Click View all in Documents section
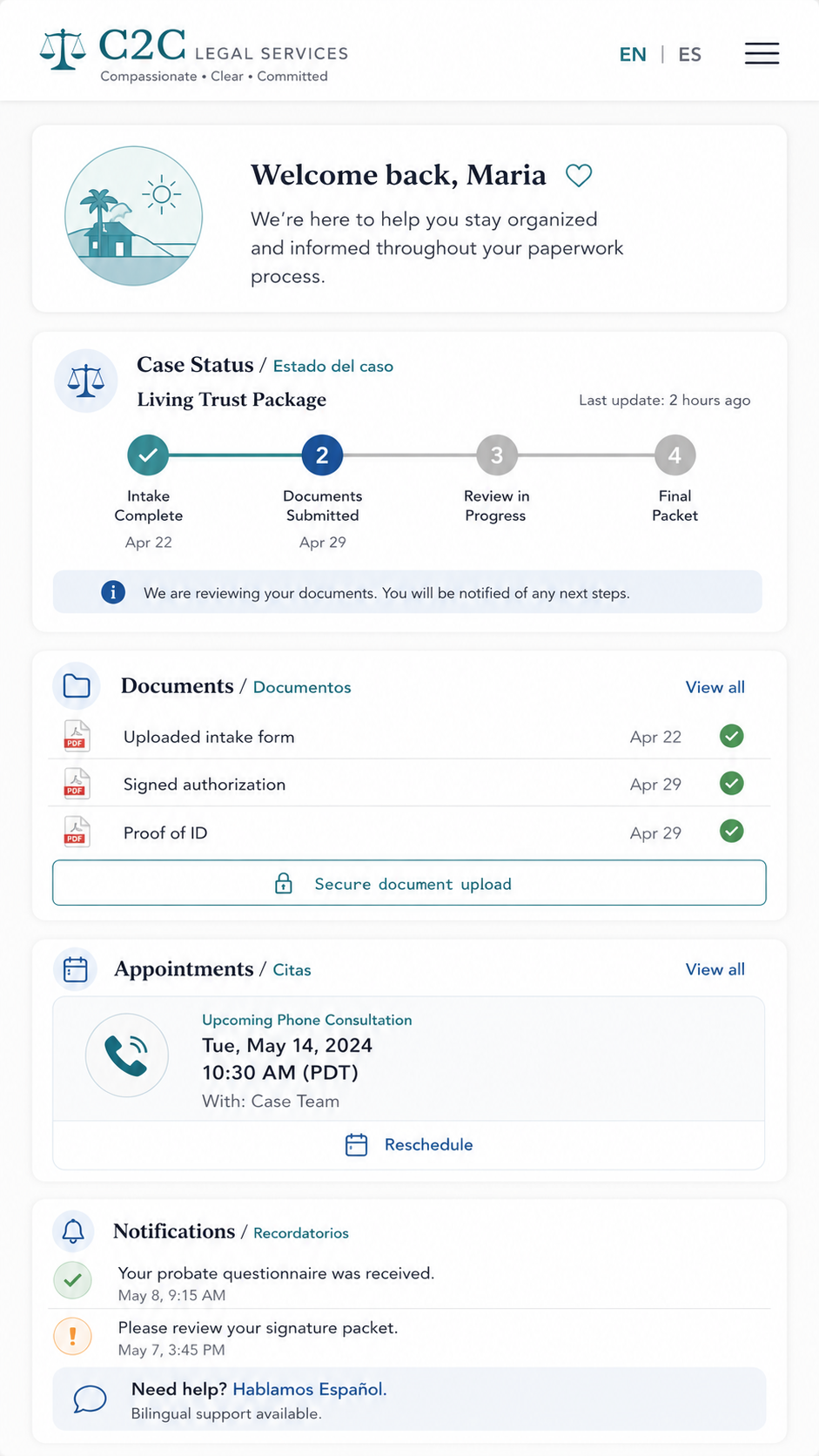 [715, 687]
